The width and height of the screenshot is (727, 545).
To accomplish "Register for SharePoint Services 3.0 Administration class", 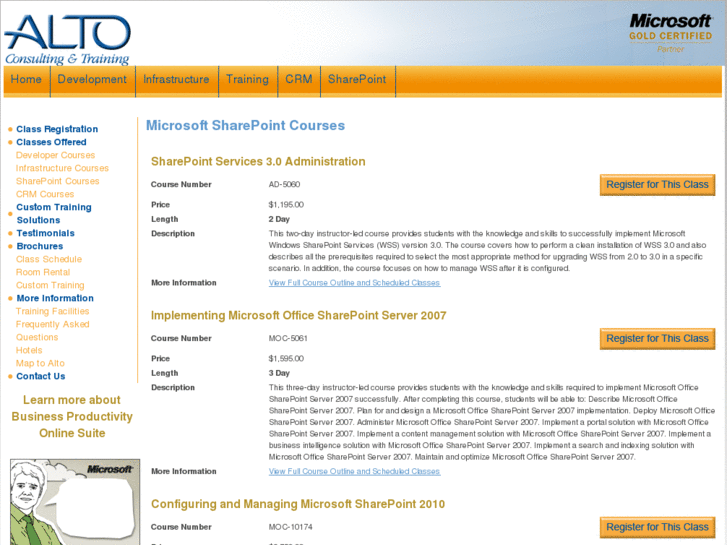I will click(657, 185).
